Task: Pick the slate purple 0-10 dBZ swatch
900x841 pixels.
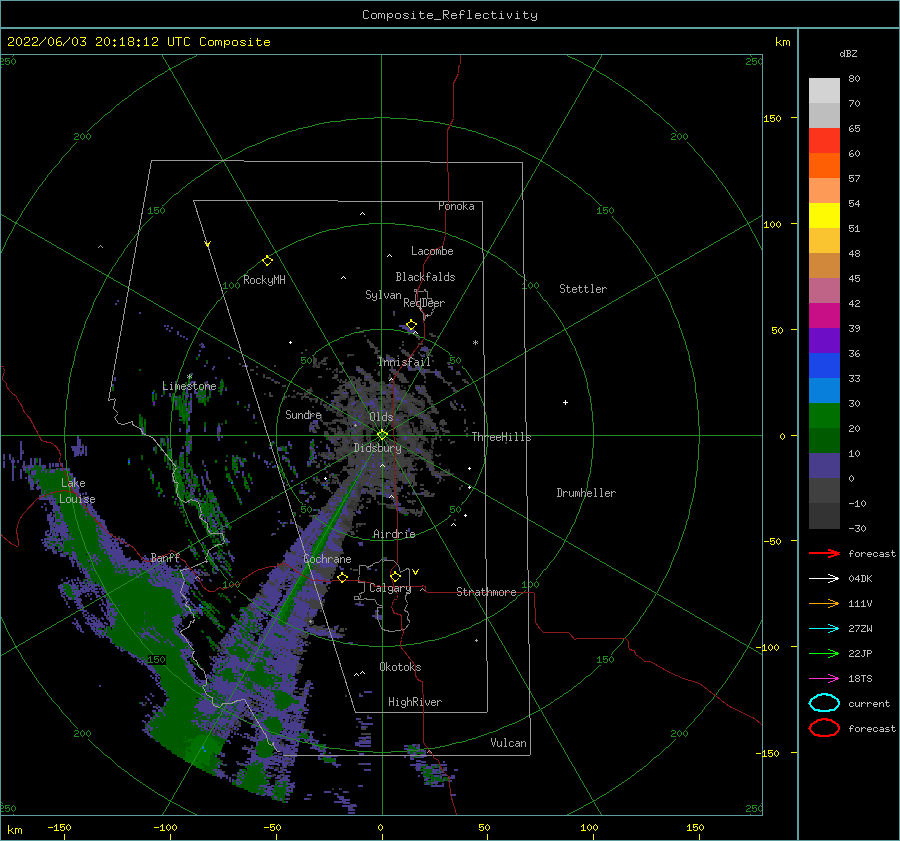Action: coord(824,466)
